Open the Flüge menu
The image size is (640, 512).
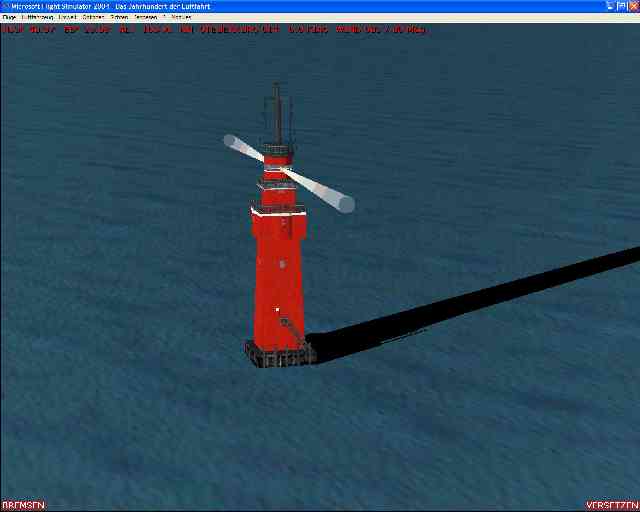pyautogui.click(x=8, y=17)
